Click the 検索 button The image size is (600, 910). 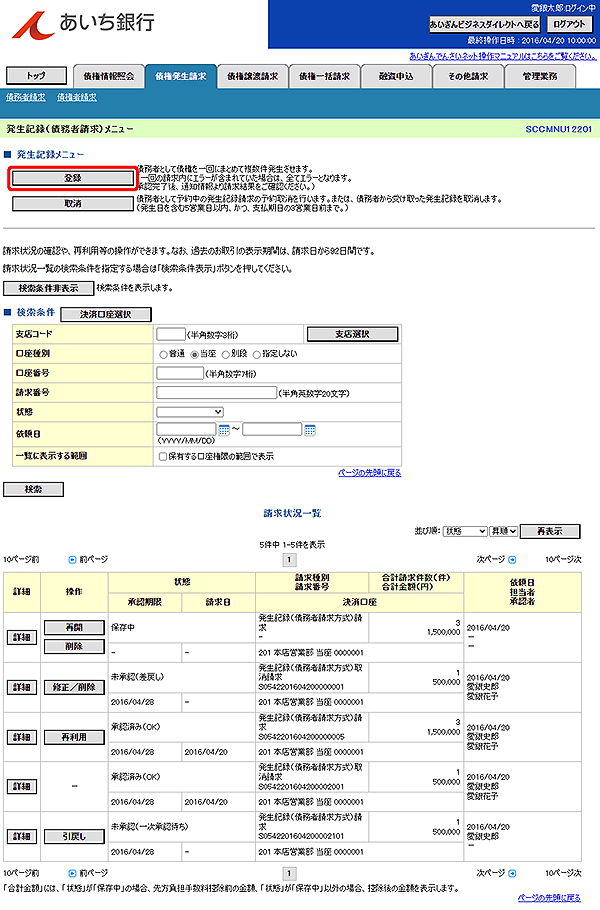coord(34,489)
